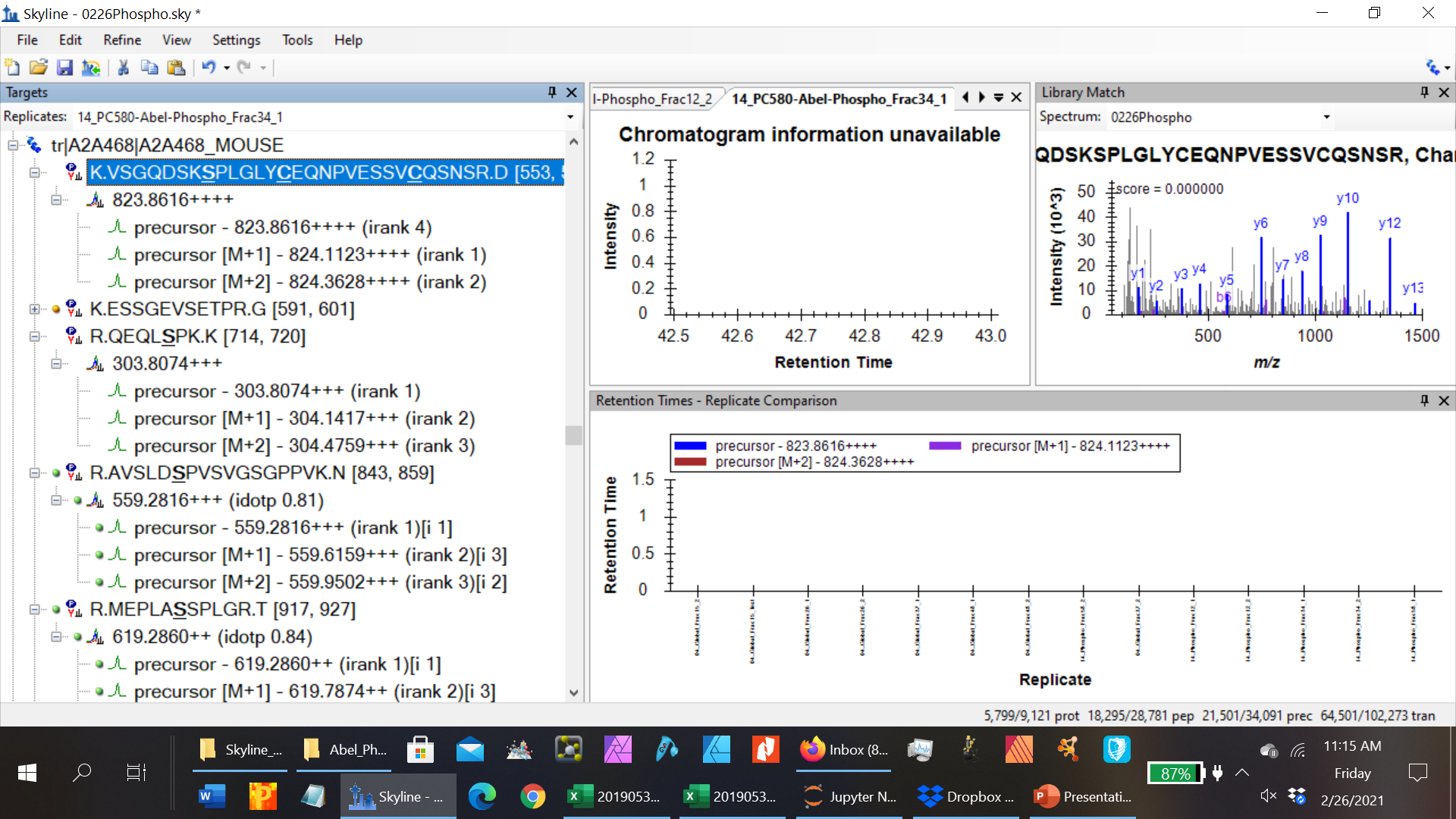Open the Replicates dropdown list
The width and height of the screenshot is (1456, 819).
click(x=570, y=118)
